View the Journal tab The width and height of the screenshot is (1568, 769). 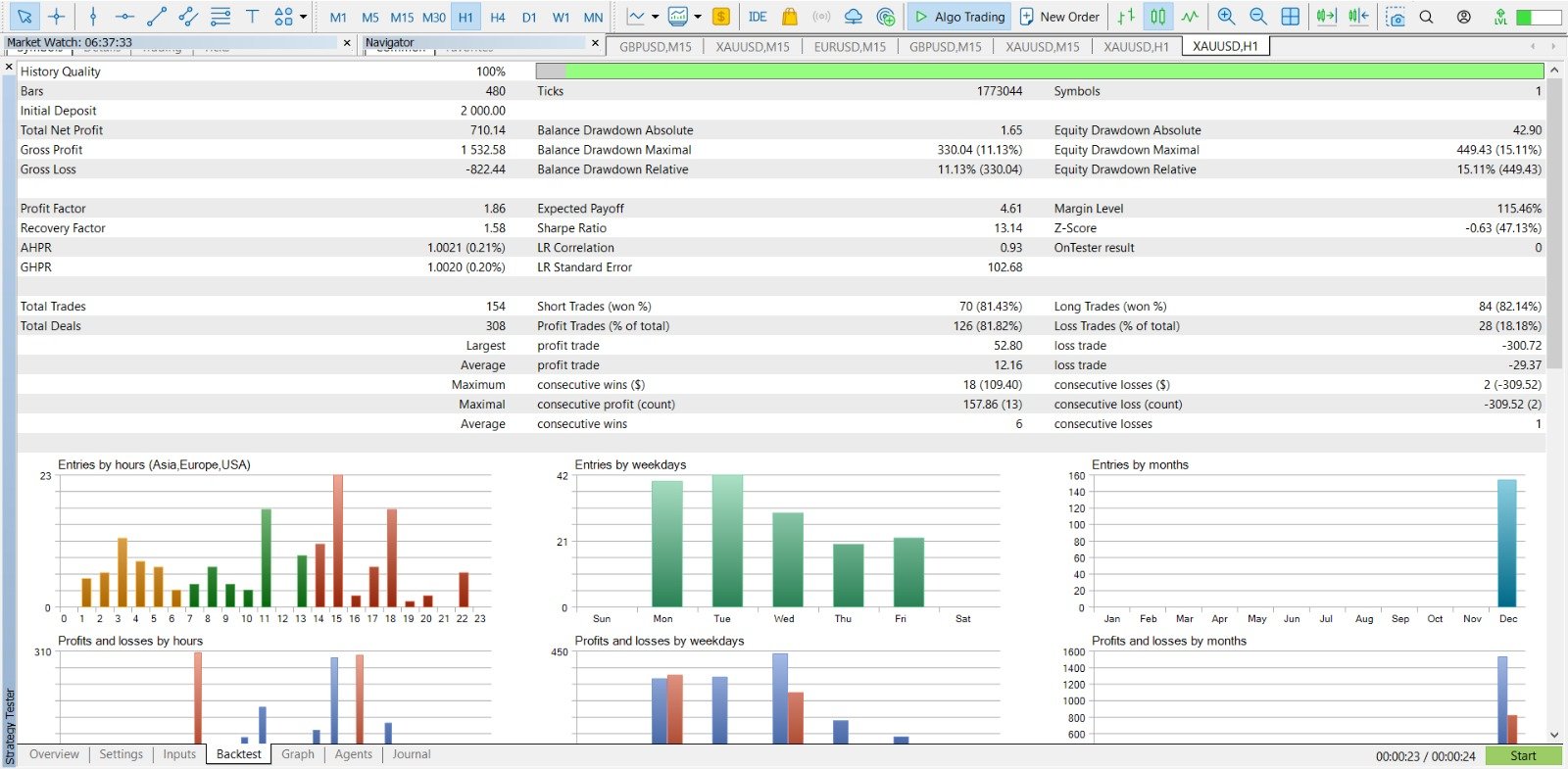pos(412,754)
